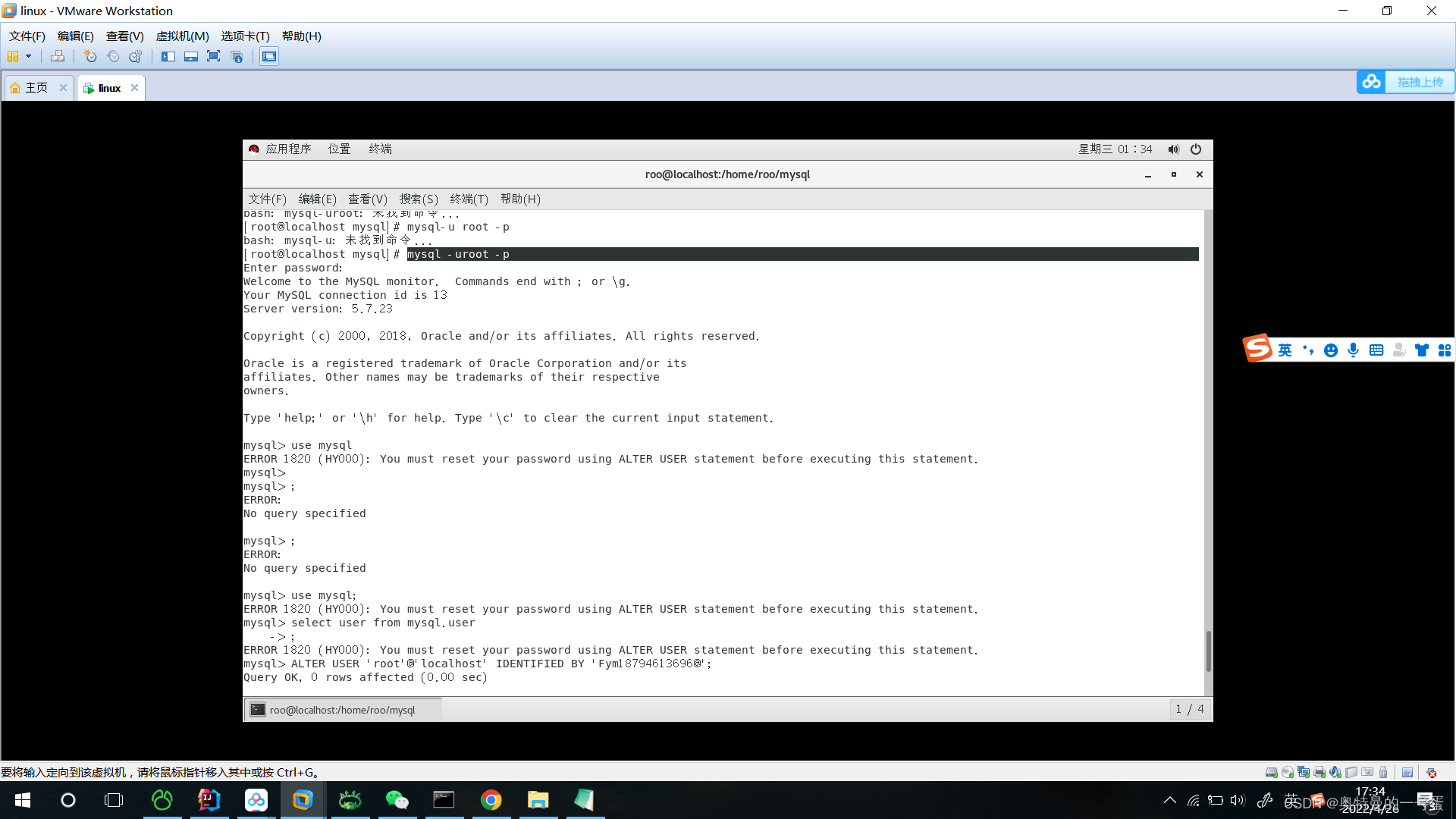Open the Sogou soft keyboard
The width and height of the screenshot is (1456, 819).
tap(1376, 350)
